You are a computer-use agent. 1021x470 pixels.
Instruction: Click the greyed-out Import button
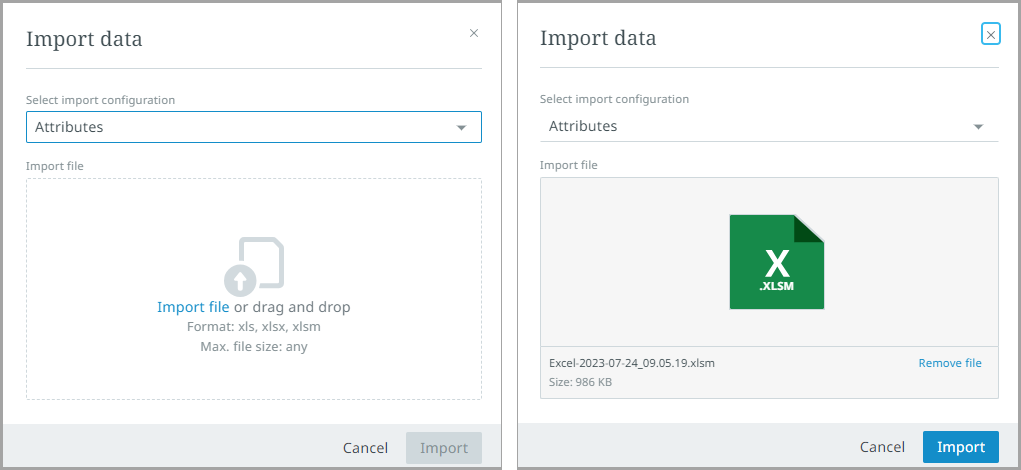443,448
